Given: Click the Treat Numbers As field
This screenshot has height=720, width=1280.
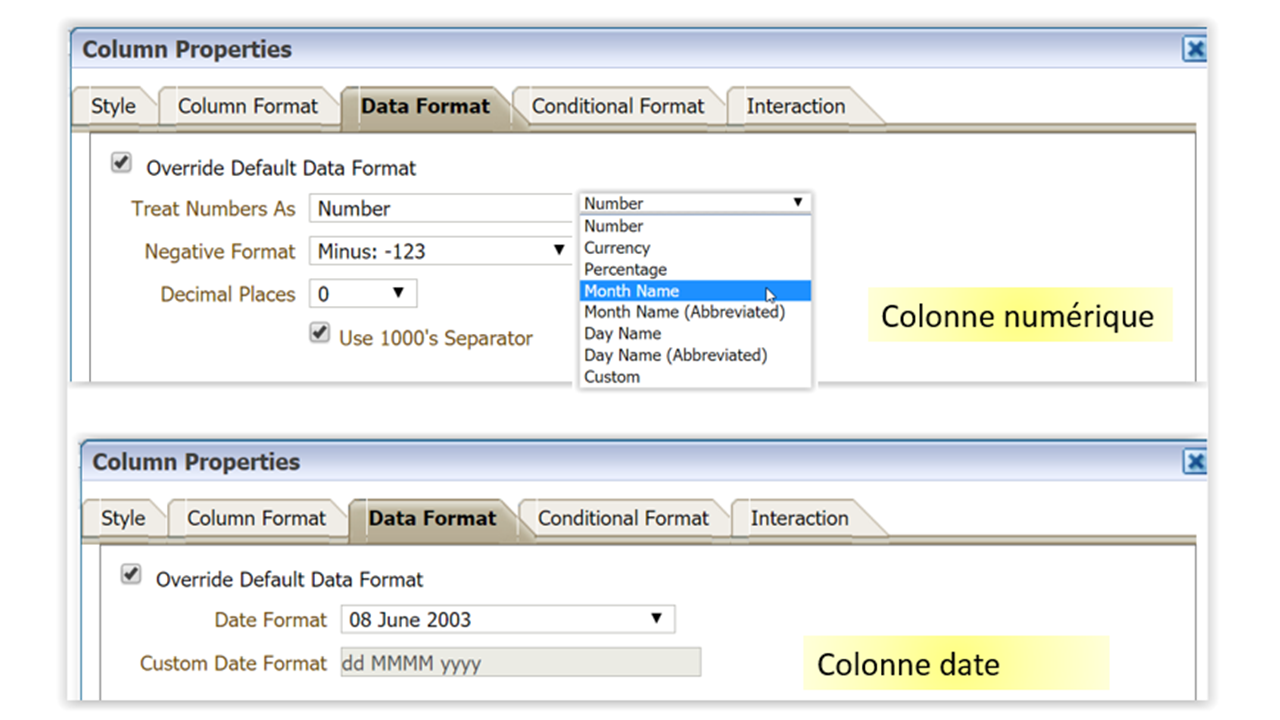Looking at the screenshot, I should pyautogui.click(x=442, y=209).
